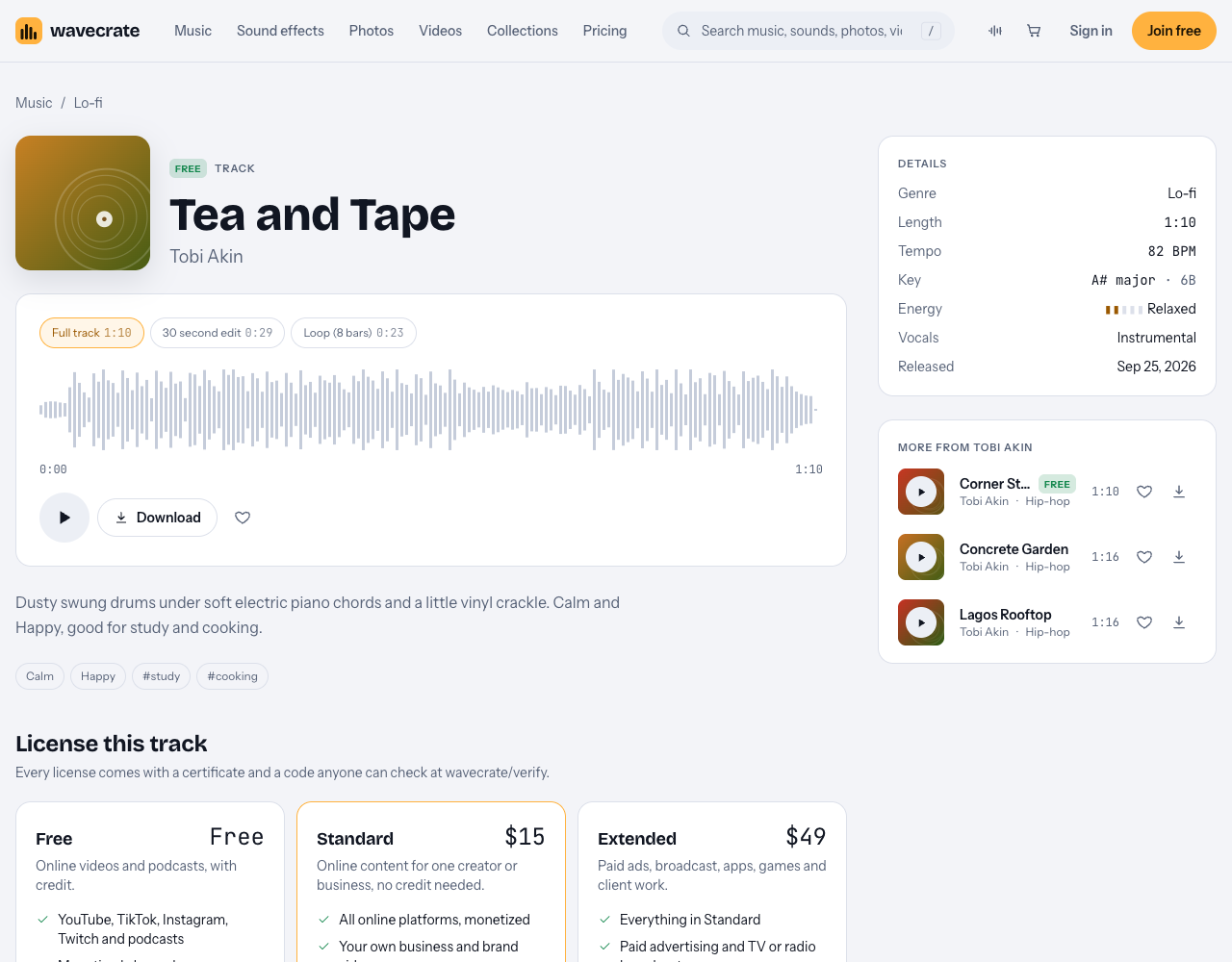Open the shopping cart
This screenshot has width=1232, height=962.
click(1034, 31)
